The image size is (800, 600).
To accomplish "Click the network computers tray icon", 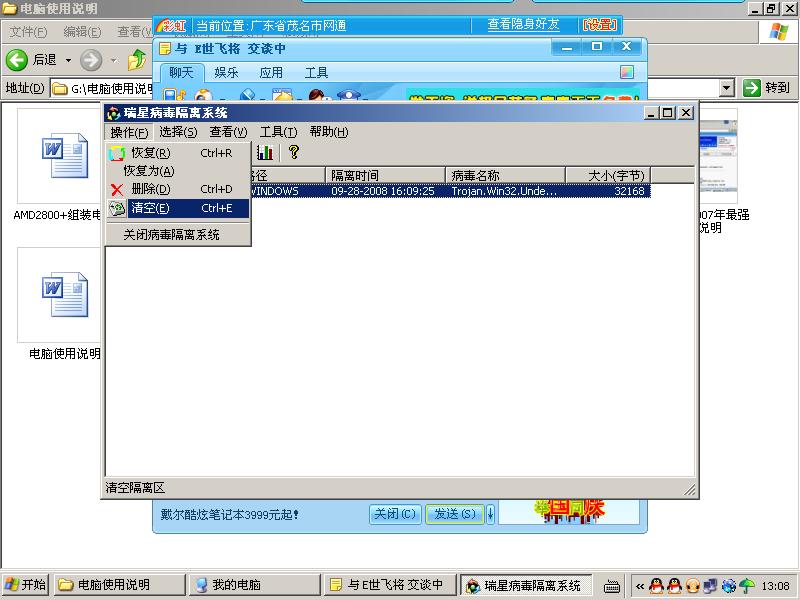I will click(x=710, y=585).
